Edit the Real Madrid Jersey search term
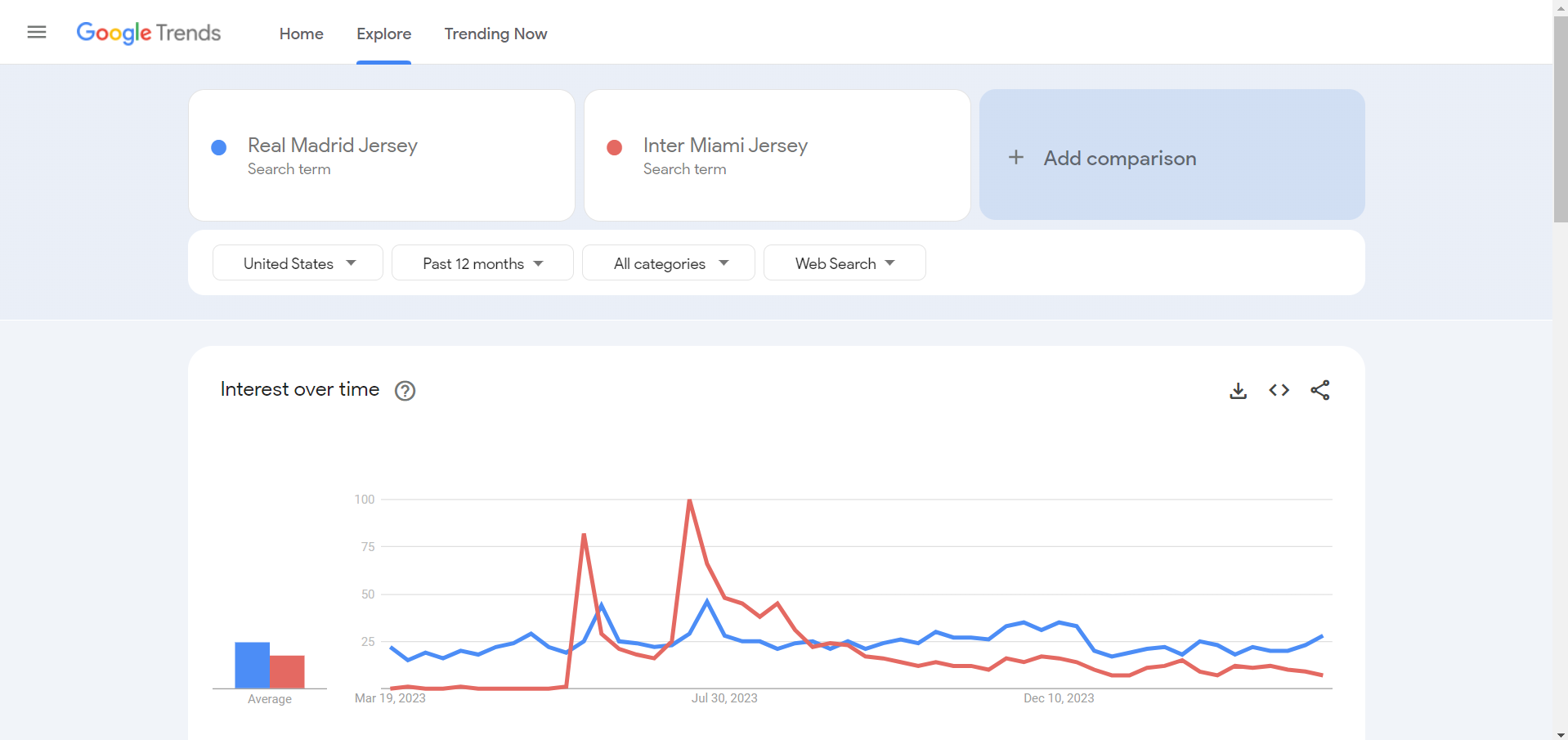 332,146
